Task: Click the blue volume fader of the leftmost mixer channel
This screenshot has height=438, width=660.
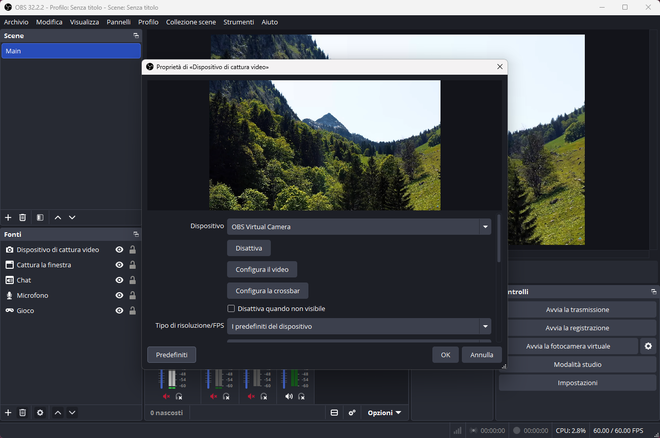Action: coord(161,379)
